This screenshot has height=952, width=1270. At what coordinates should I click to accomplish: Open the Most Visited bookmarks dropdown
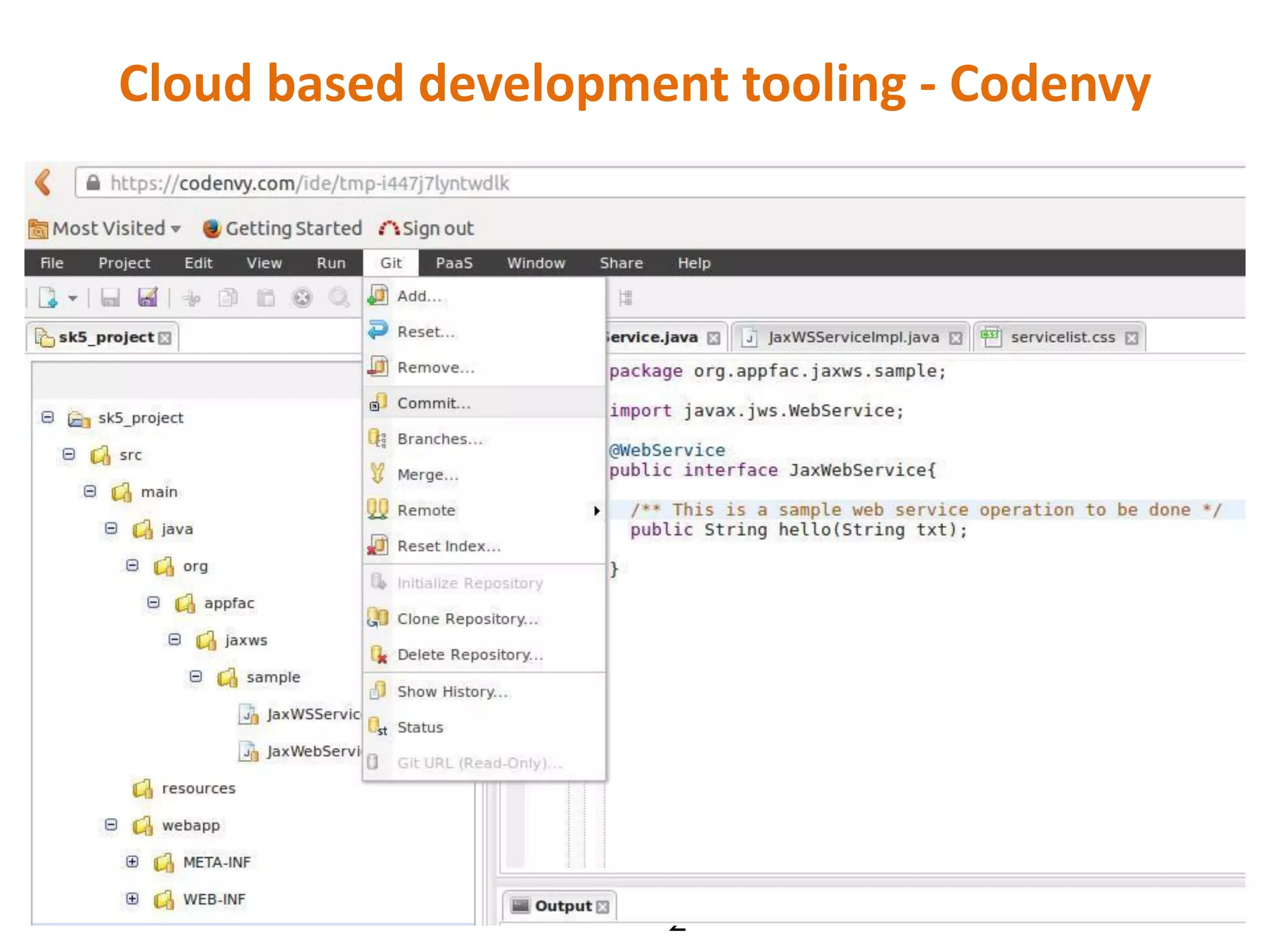(x=176, y=229)
